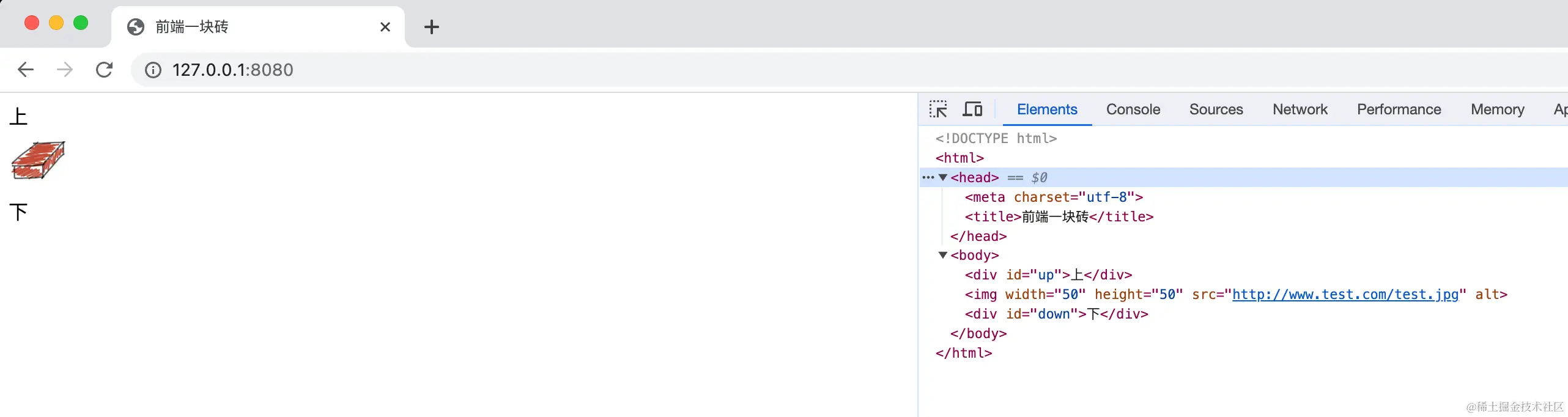Screen dimensions: 1568x417
Task: Open the Performance tab
Action: tap(1399, 109)
